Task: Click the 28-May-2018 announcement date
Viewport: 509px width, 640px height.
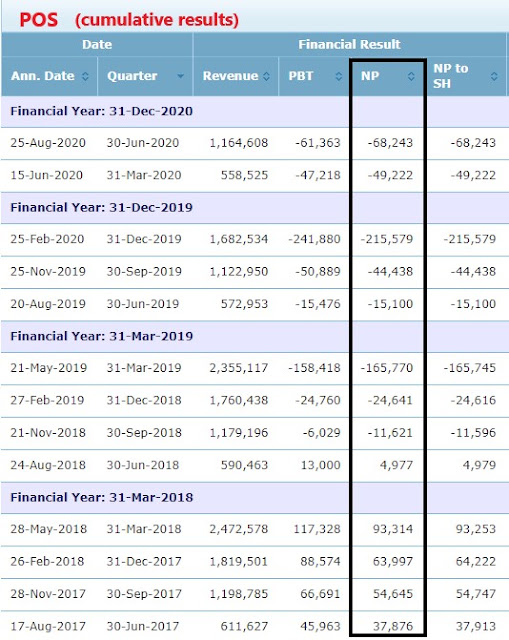Action: (x=49, y=529)
